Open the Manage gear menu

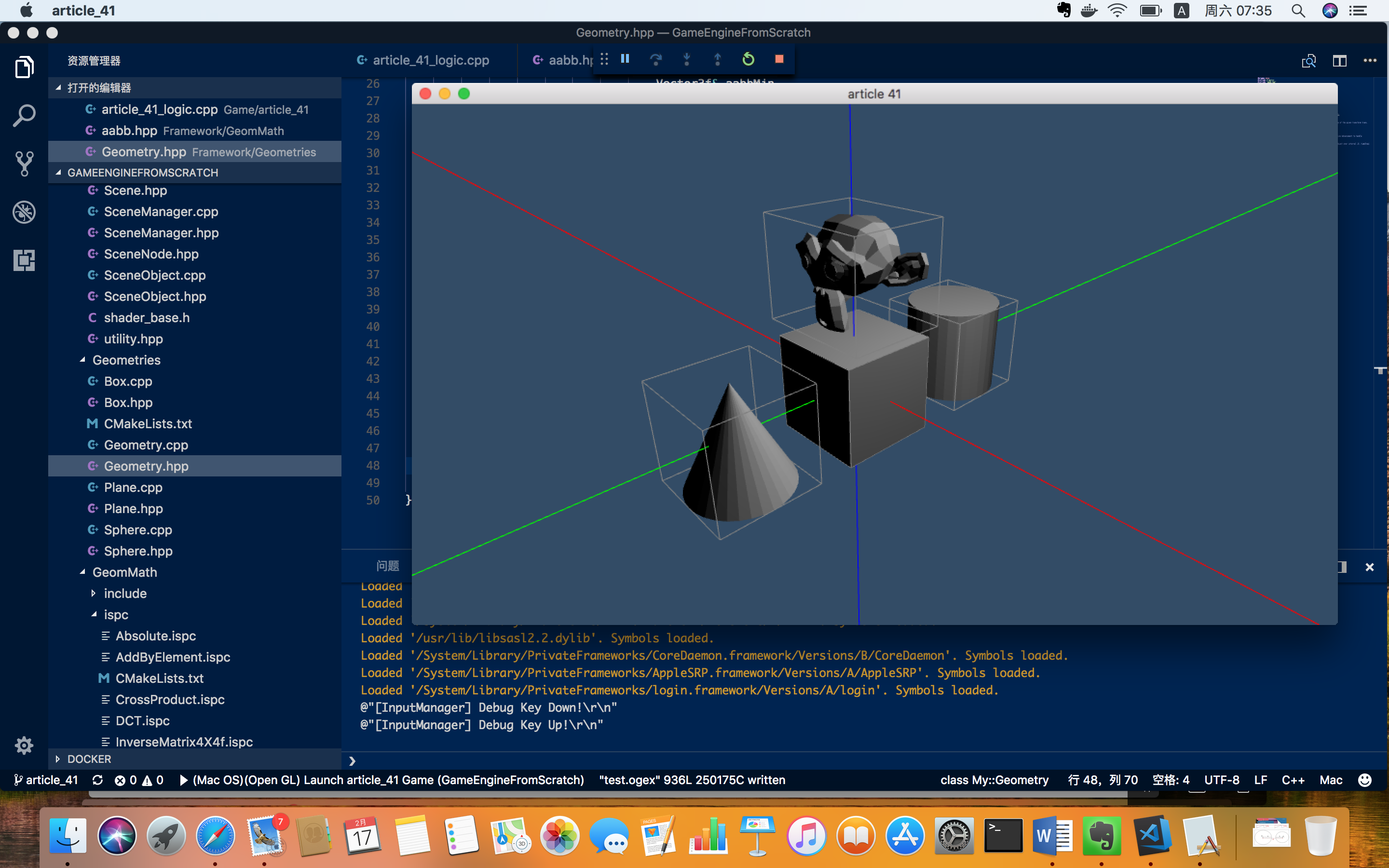coord(24,745)
